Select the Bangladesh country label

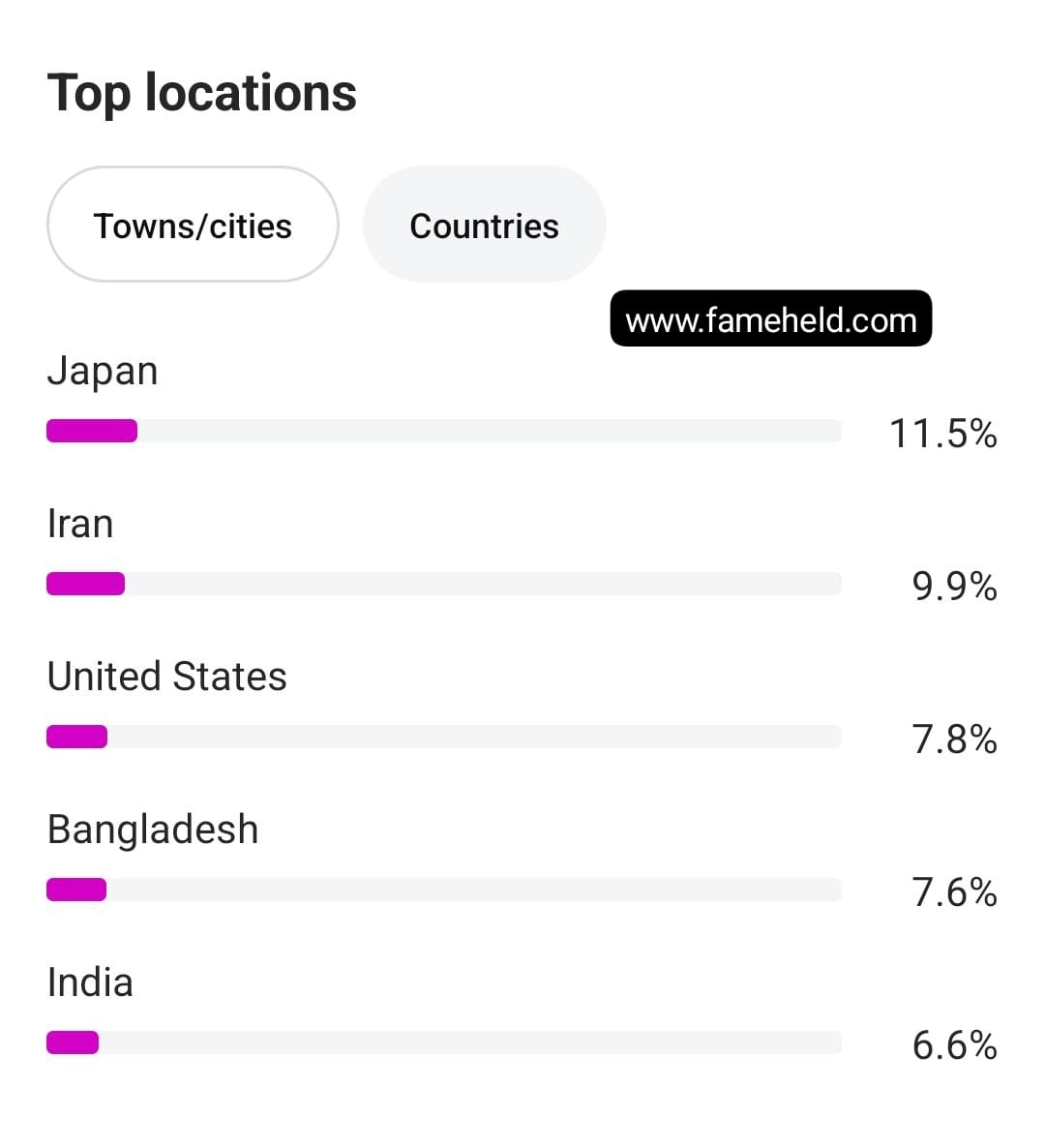(153, 831)
